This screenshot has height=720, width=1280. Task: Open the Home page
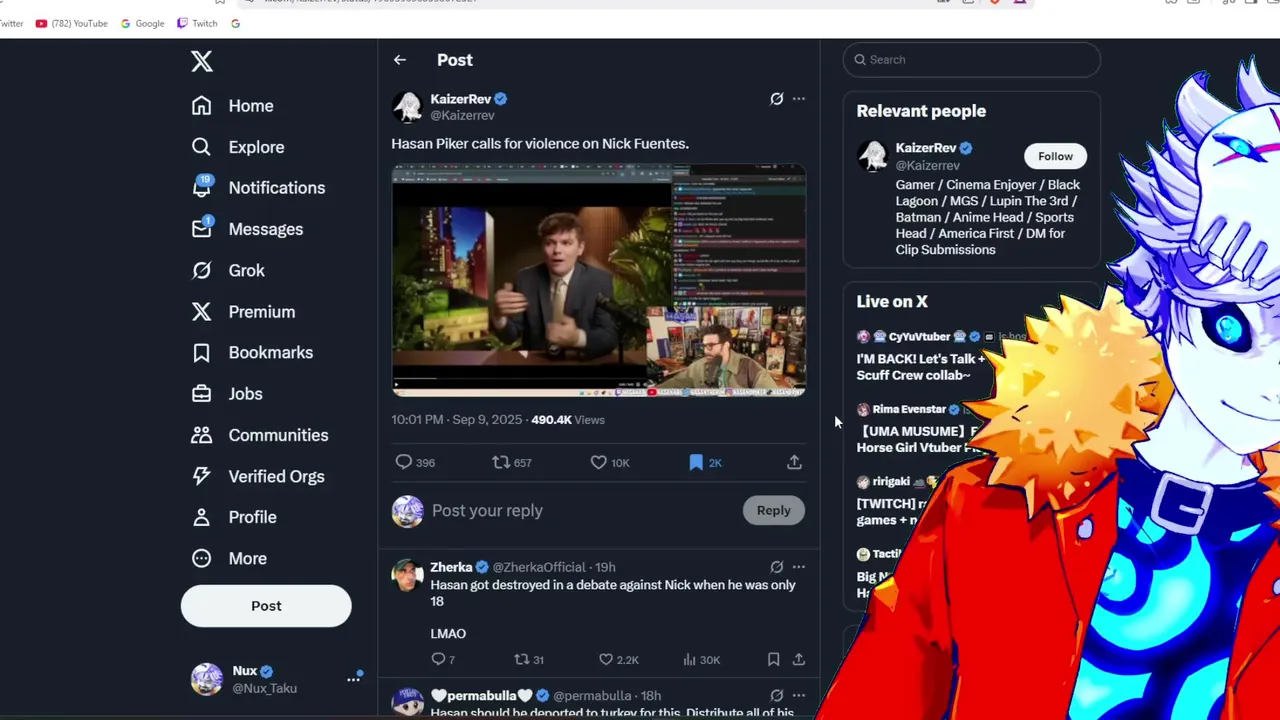click(x=232, y=106)
